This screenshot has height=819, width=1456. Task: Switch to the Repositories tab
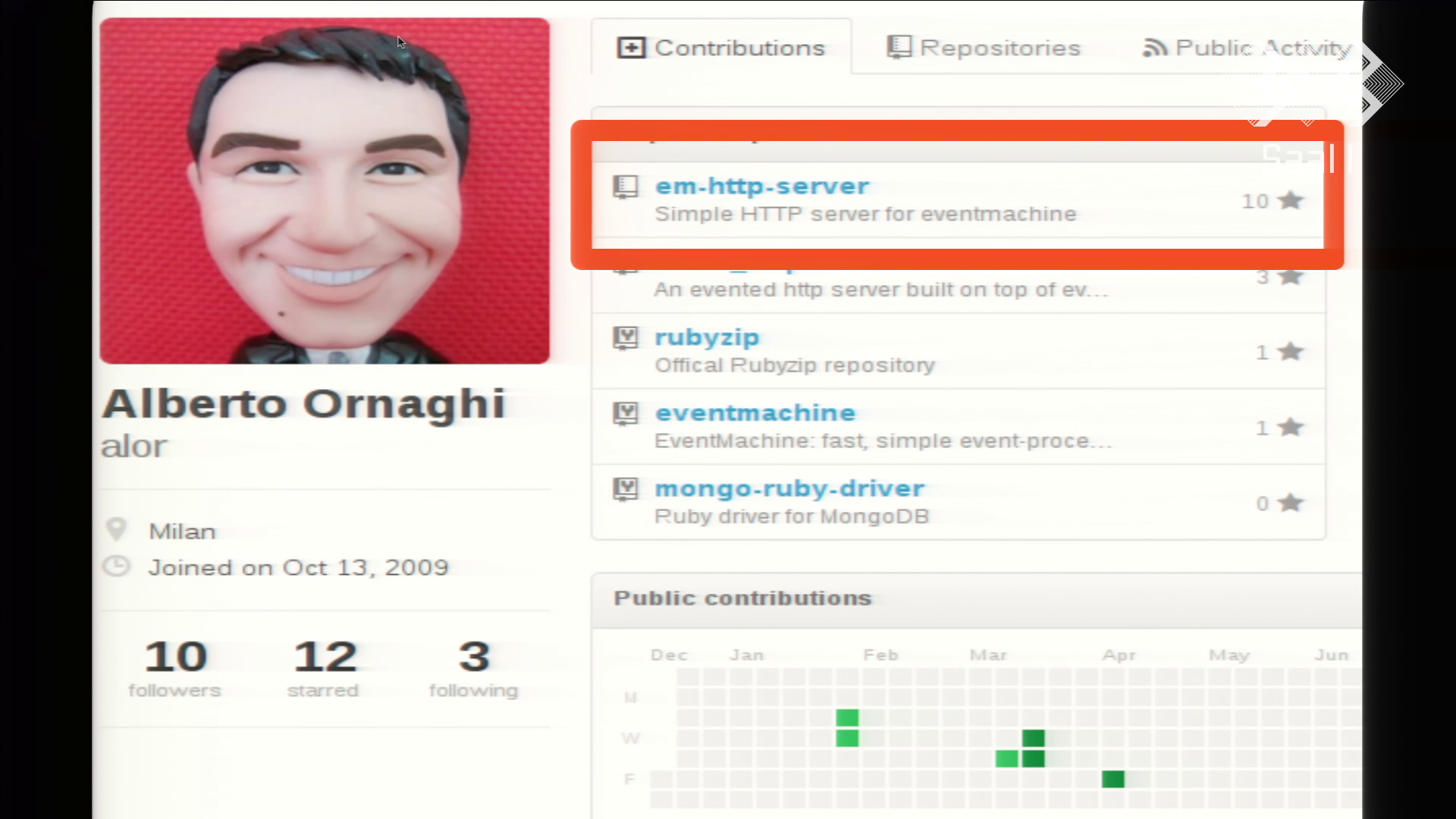point(984,47)
